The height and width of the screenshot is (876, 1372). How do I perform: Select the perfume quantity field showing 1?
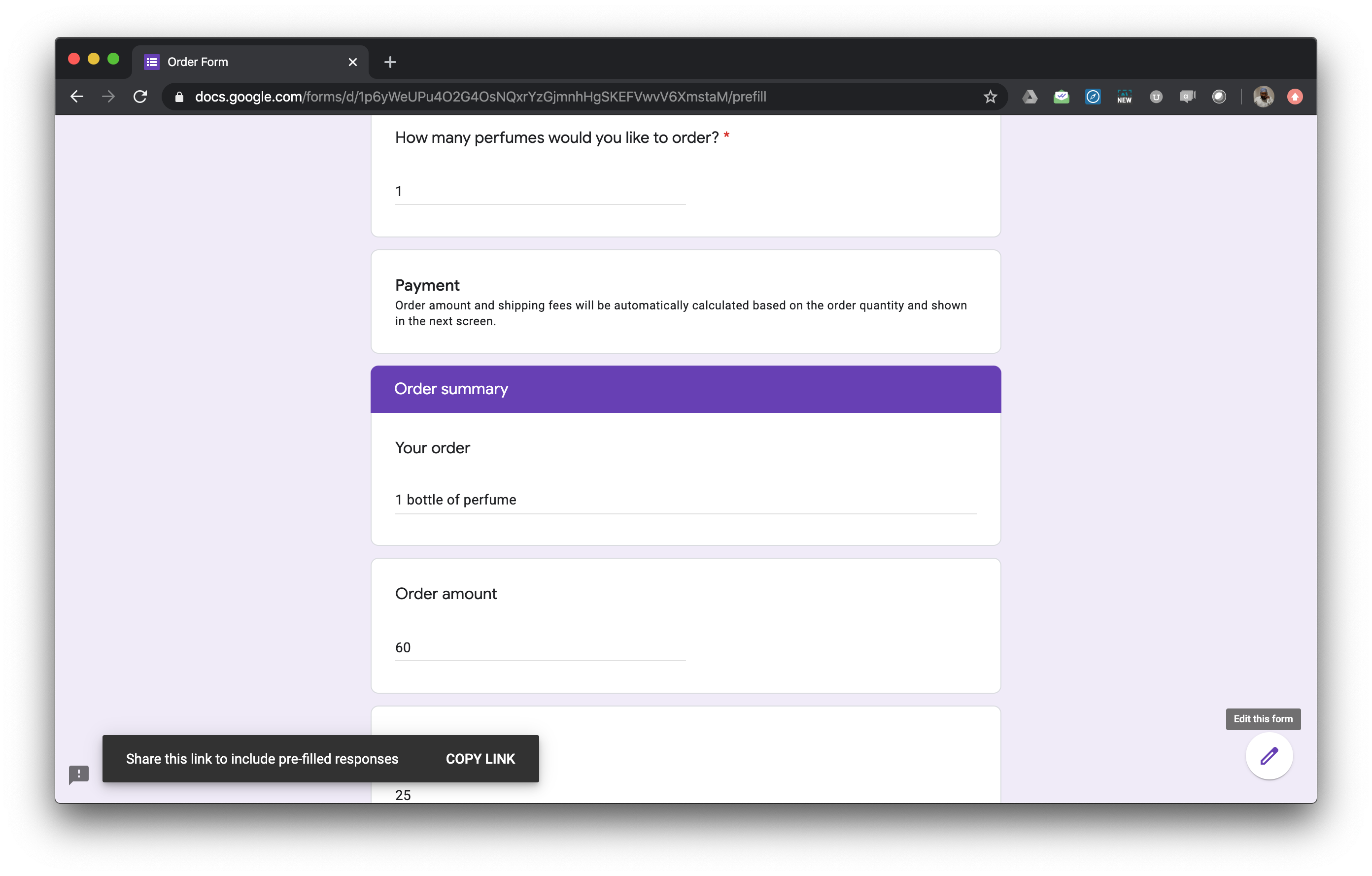(x=540, y=191)
